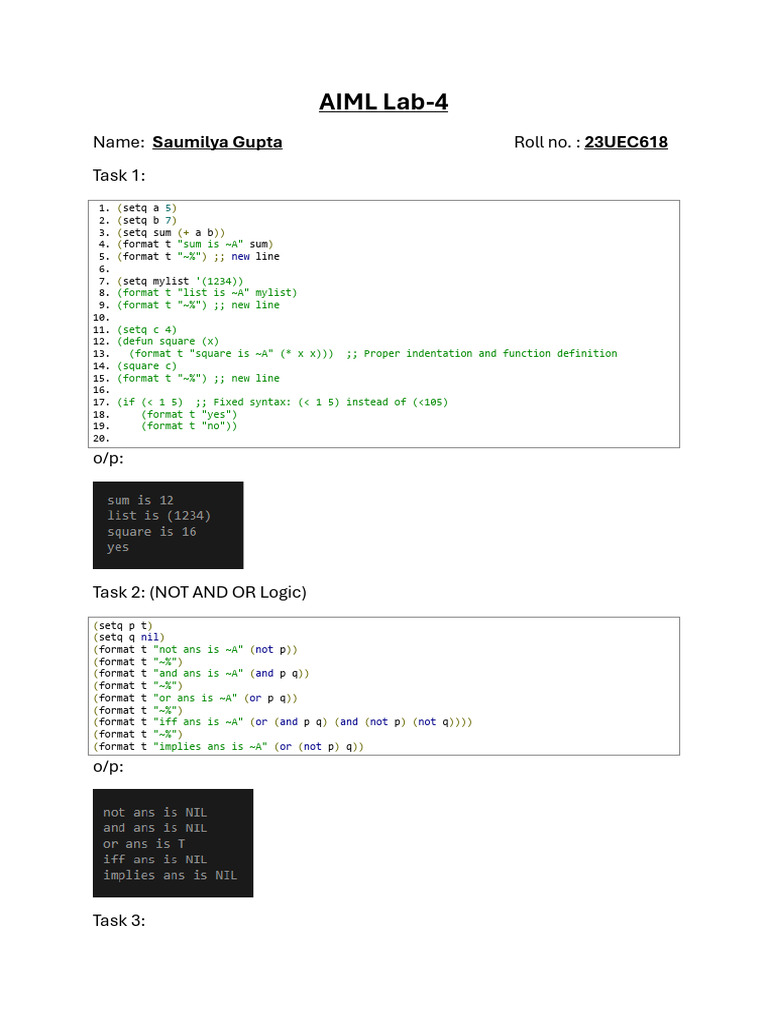
Task: Click the "or ans is T" output line
Action: 144,844
